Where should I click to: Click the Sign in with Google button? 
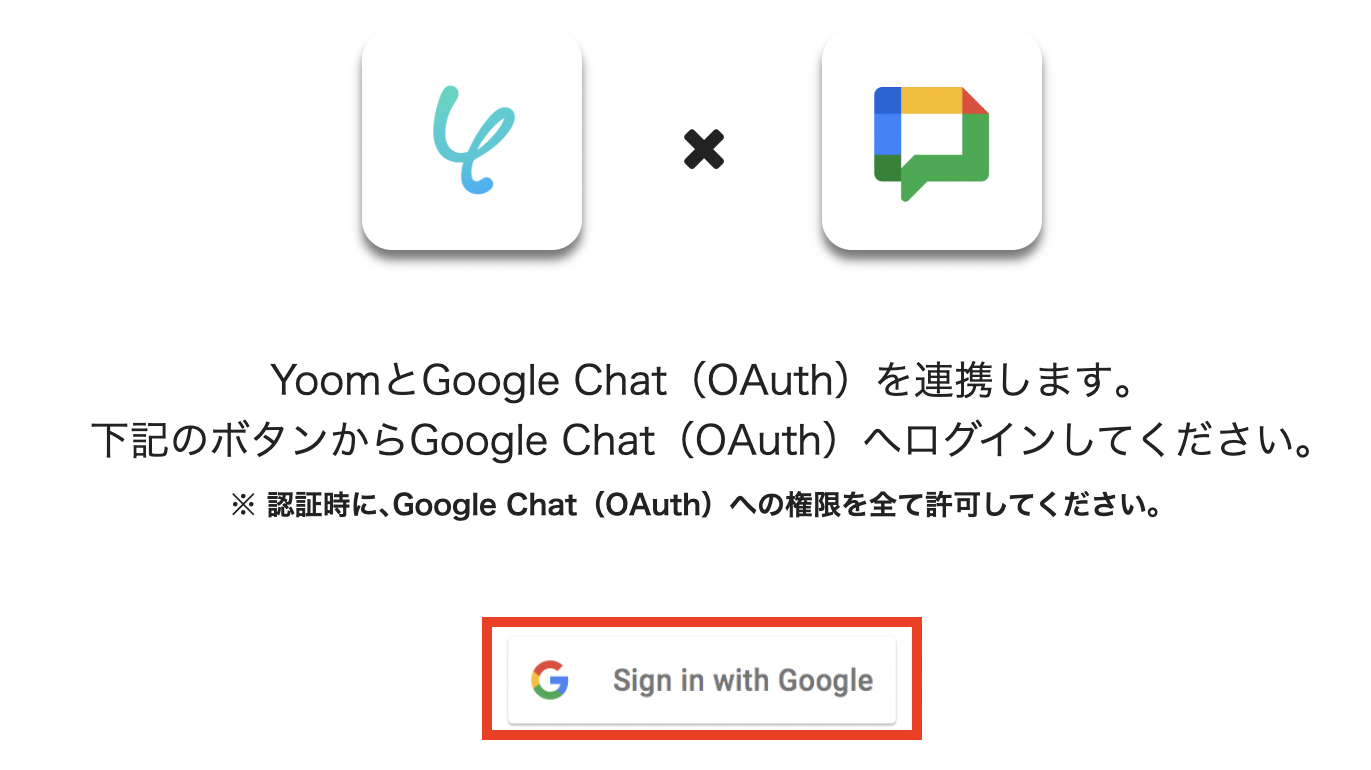pos(701,680)
